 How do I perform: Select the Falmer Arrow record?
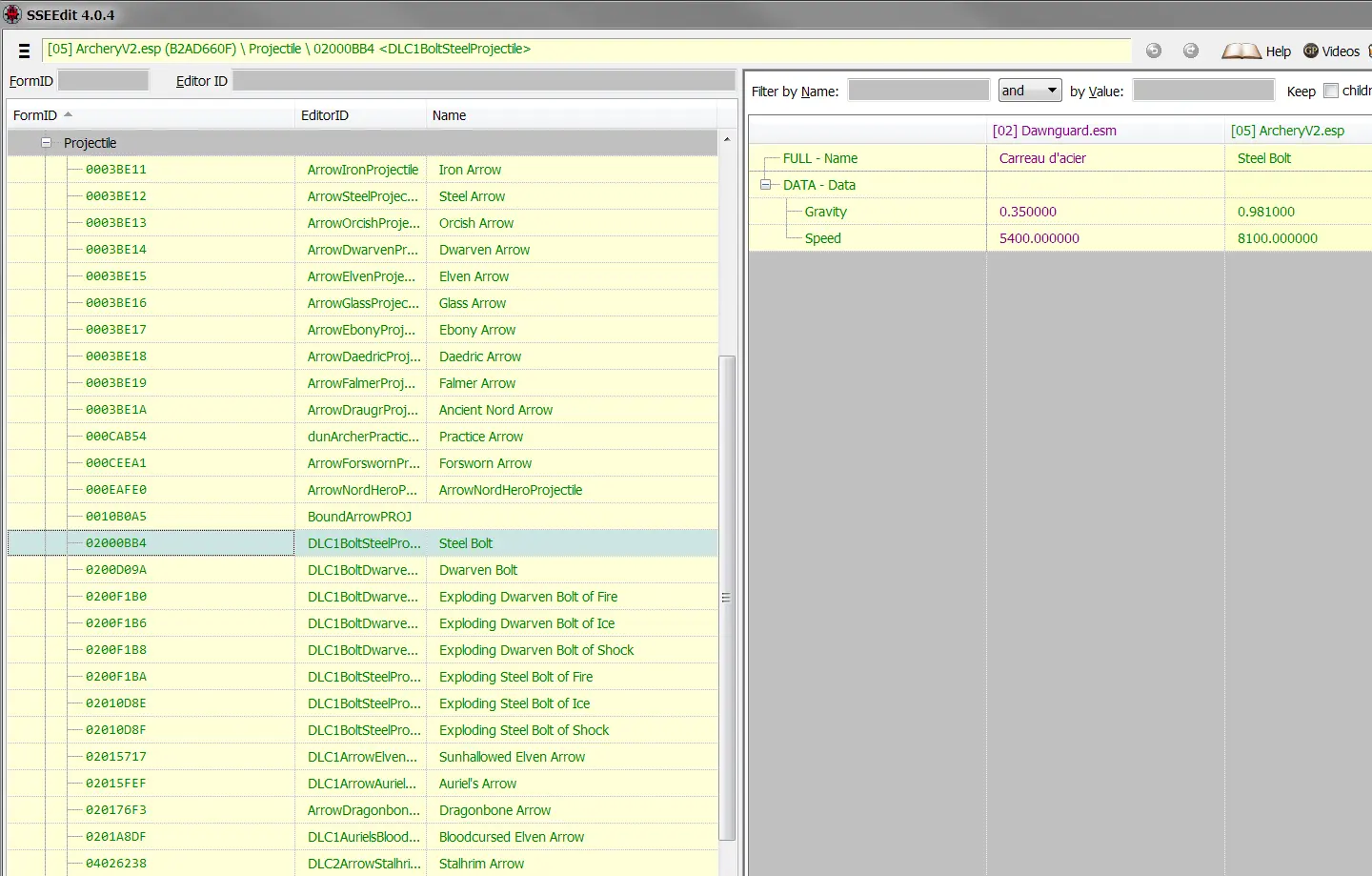[362, 383]
